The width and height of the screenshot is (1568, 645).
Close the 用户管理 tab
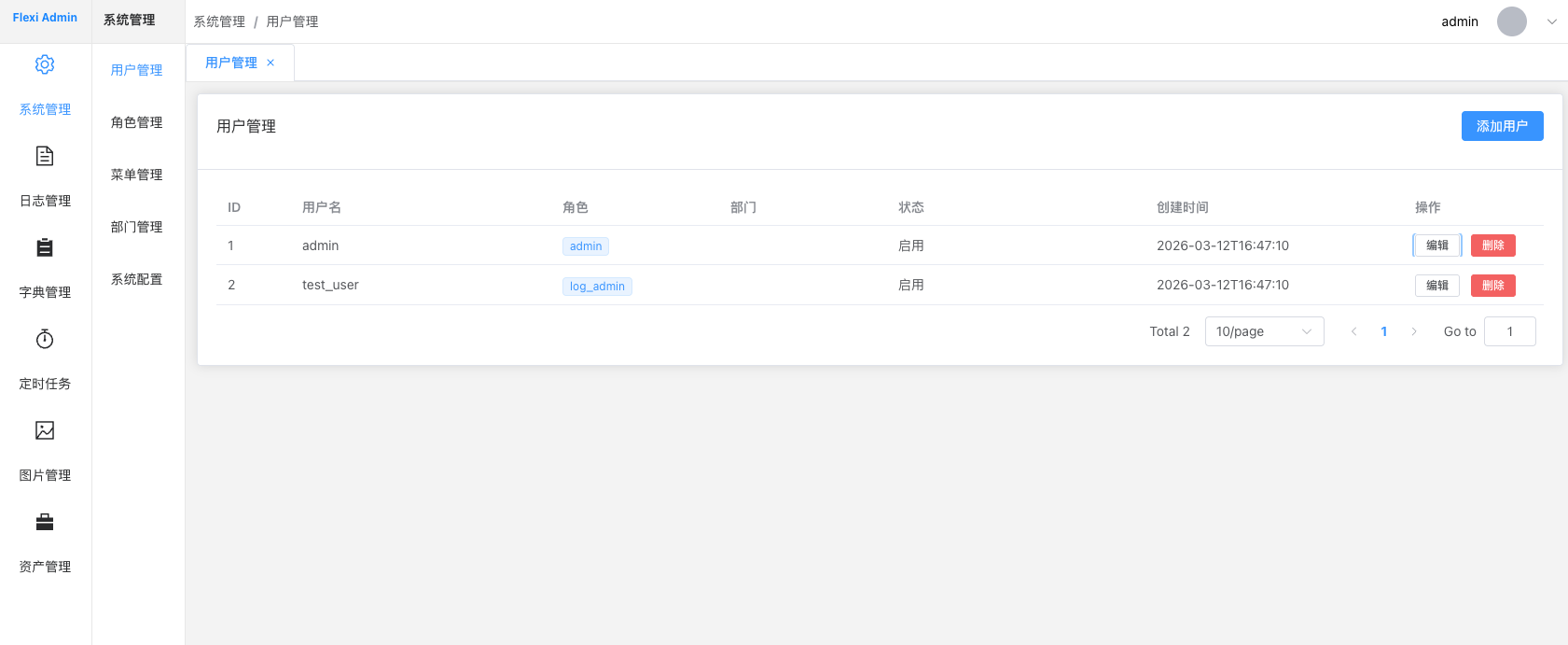tap(271, 63)
